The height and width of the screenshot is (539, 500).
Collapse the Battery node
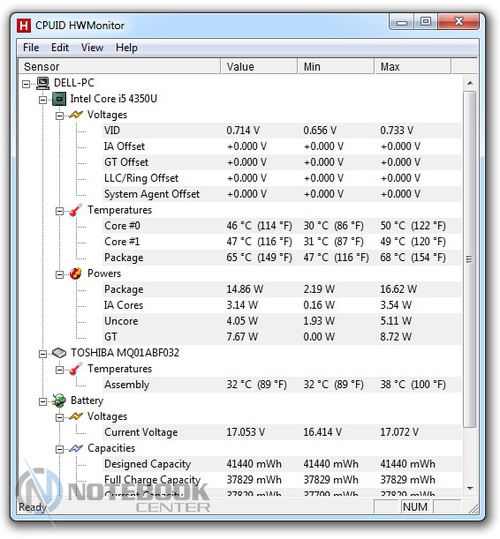coord(43,402)
